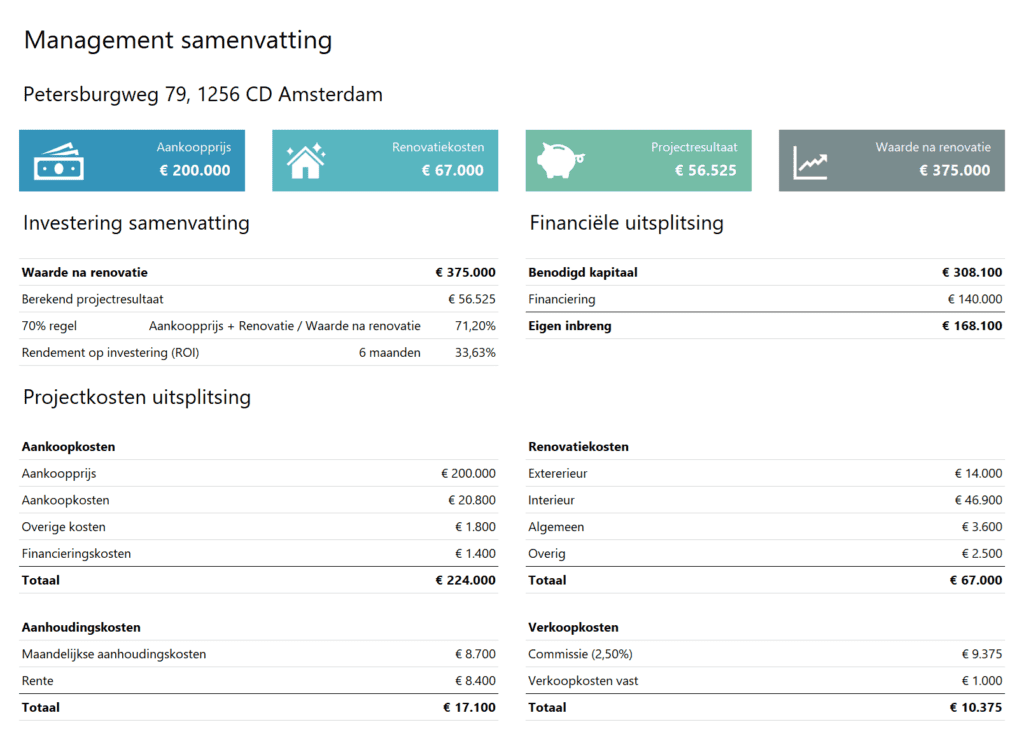Image resolution: width=1024 pixels, height=741 pixels.
Task: Click the piggy bank icon on Projectresultaat card
Action: tap(560, 160)
